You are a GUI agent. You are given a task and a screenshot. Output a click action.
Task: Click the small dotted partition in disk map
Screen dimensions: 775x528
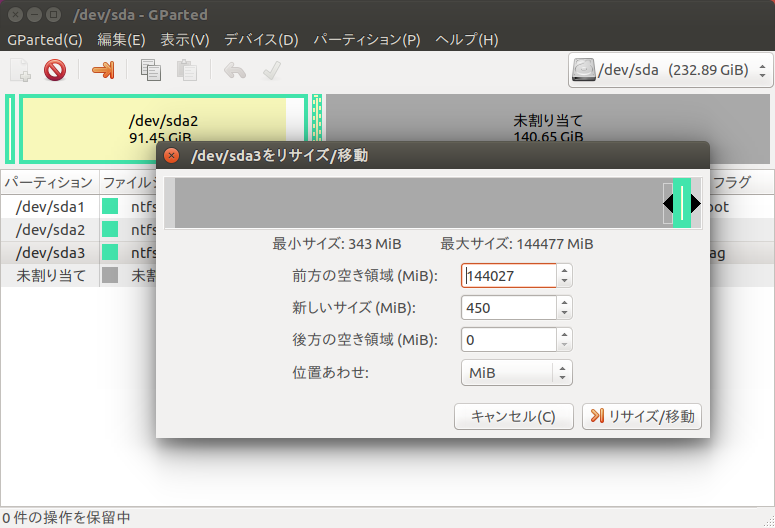tap(317, 118)
